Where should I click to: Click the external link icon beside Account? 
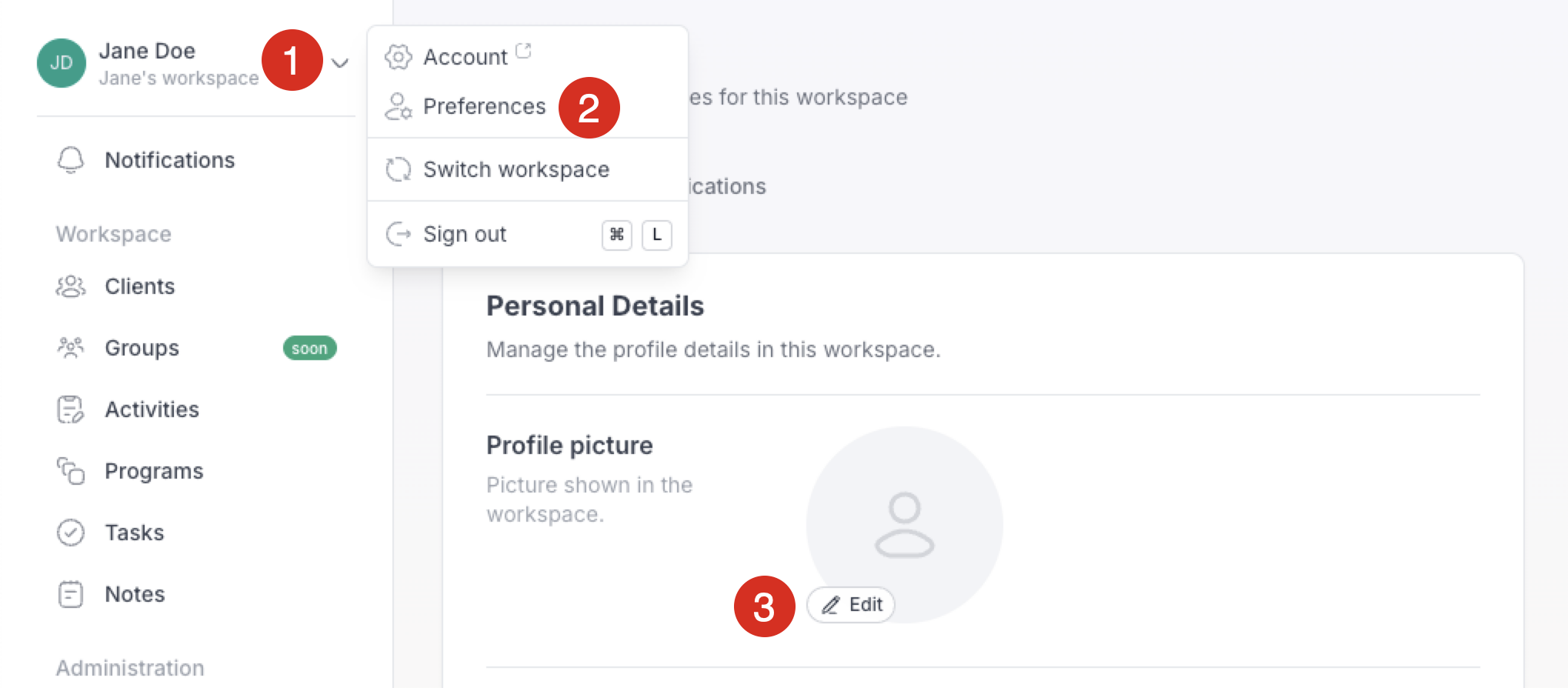click(x=524, y=51)
